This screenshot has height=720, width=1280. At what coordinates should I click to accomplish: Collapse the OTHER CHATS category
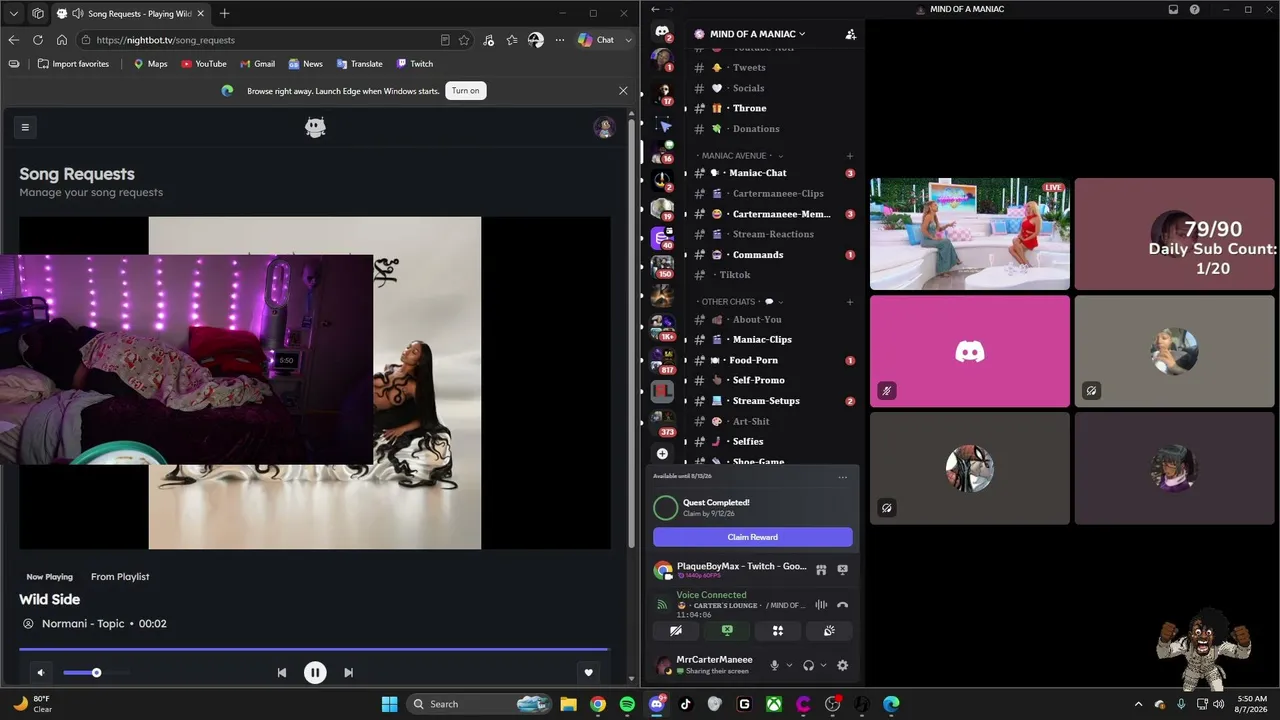pyautogui.click(x=741, y=302)
